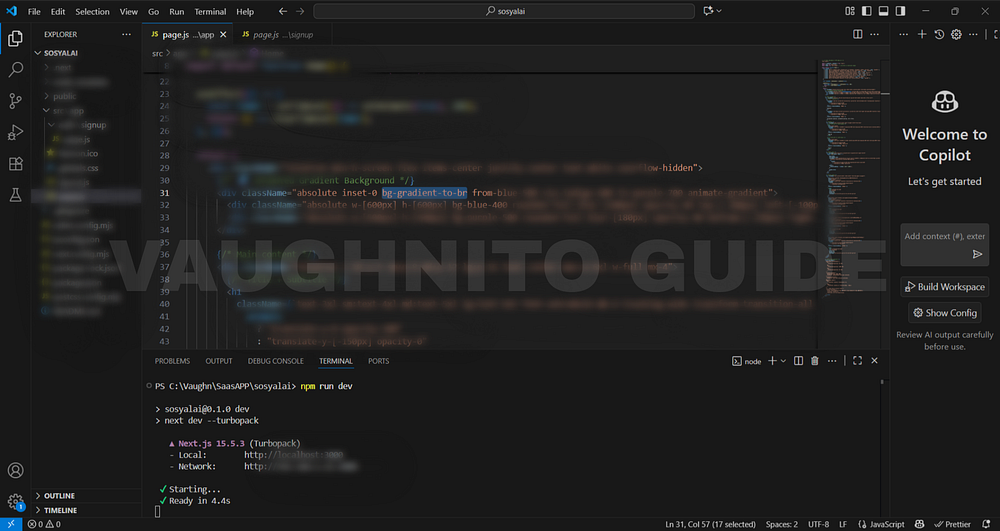The width and height of the screenshot is (1000, 531).
Task: Open Explorer views ellipsis menu
Action: pyautogui.click(x=126, y=34)
